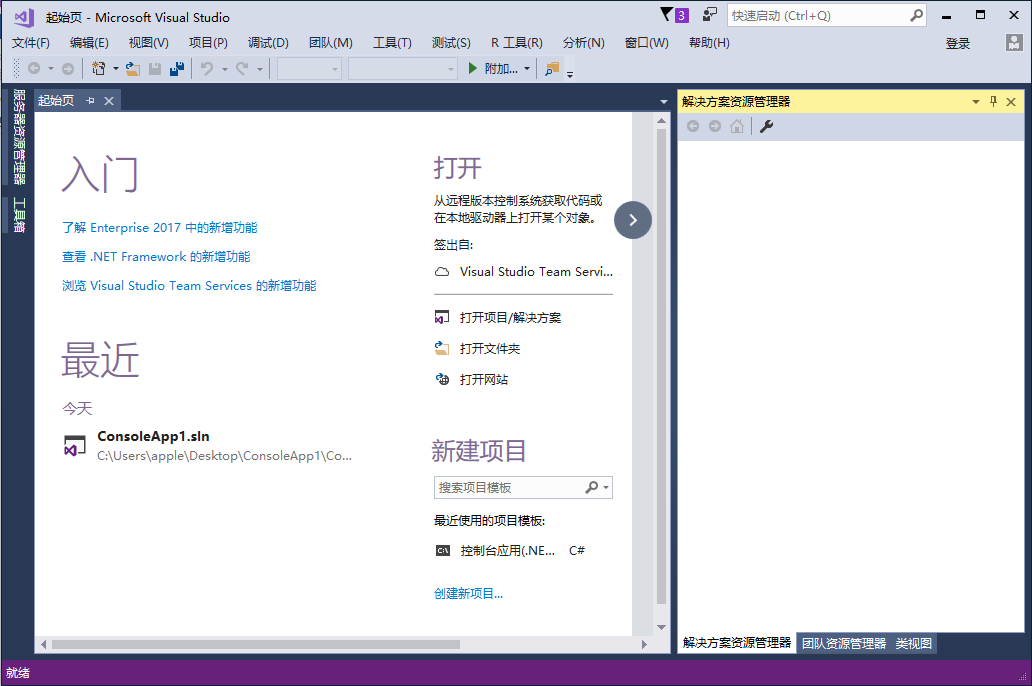Image resolution: width=1032 pixels, height=686 pixels.
Task: Click the Undo toolbar icon
Action: pos(206,68)
